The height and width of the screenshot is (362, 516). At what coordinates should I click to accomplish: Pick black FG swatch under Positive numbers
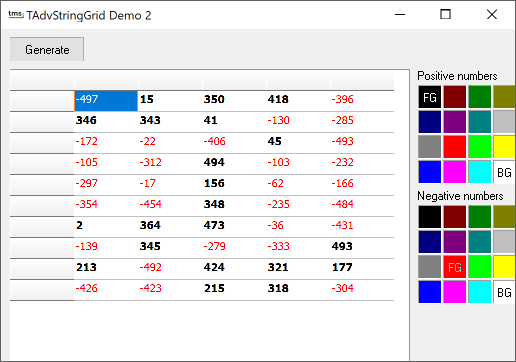[430, 97]
